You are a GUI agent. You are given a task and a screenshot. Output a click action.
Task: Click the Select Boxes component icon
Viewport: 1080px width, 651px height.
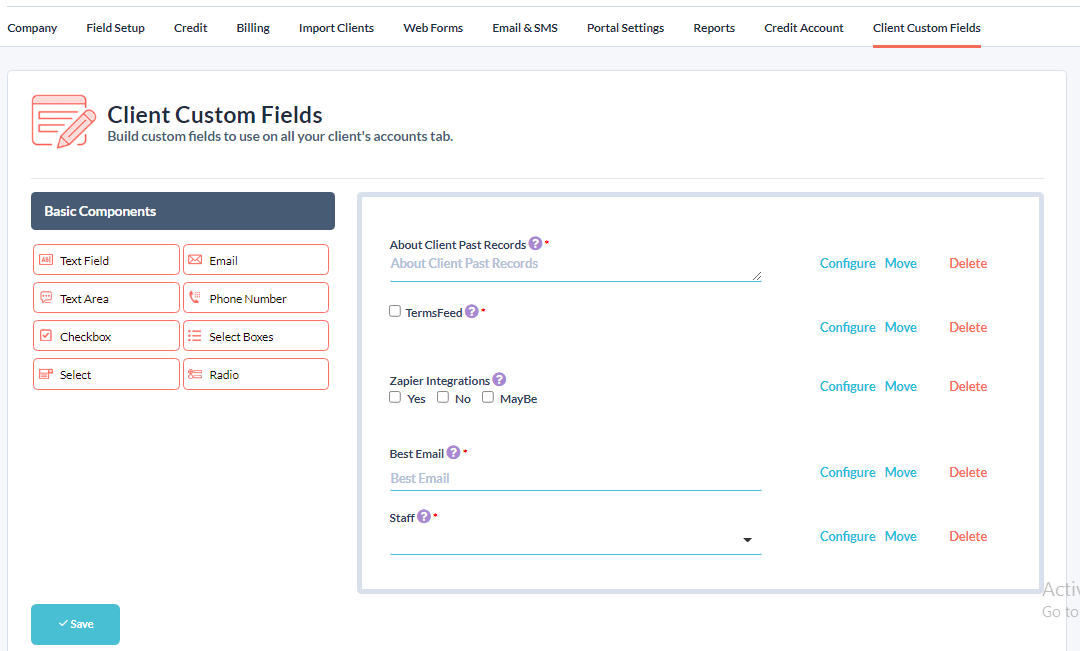tap(195, 336)
